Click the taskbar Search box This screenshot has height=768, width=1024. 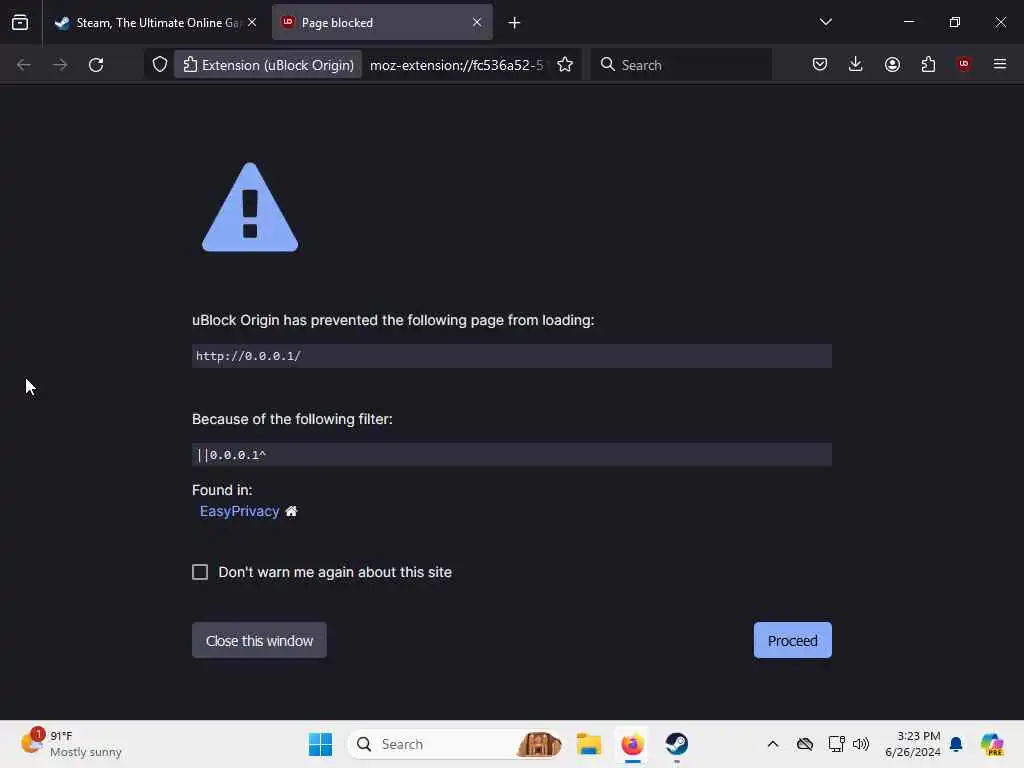[456, 744]
